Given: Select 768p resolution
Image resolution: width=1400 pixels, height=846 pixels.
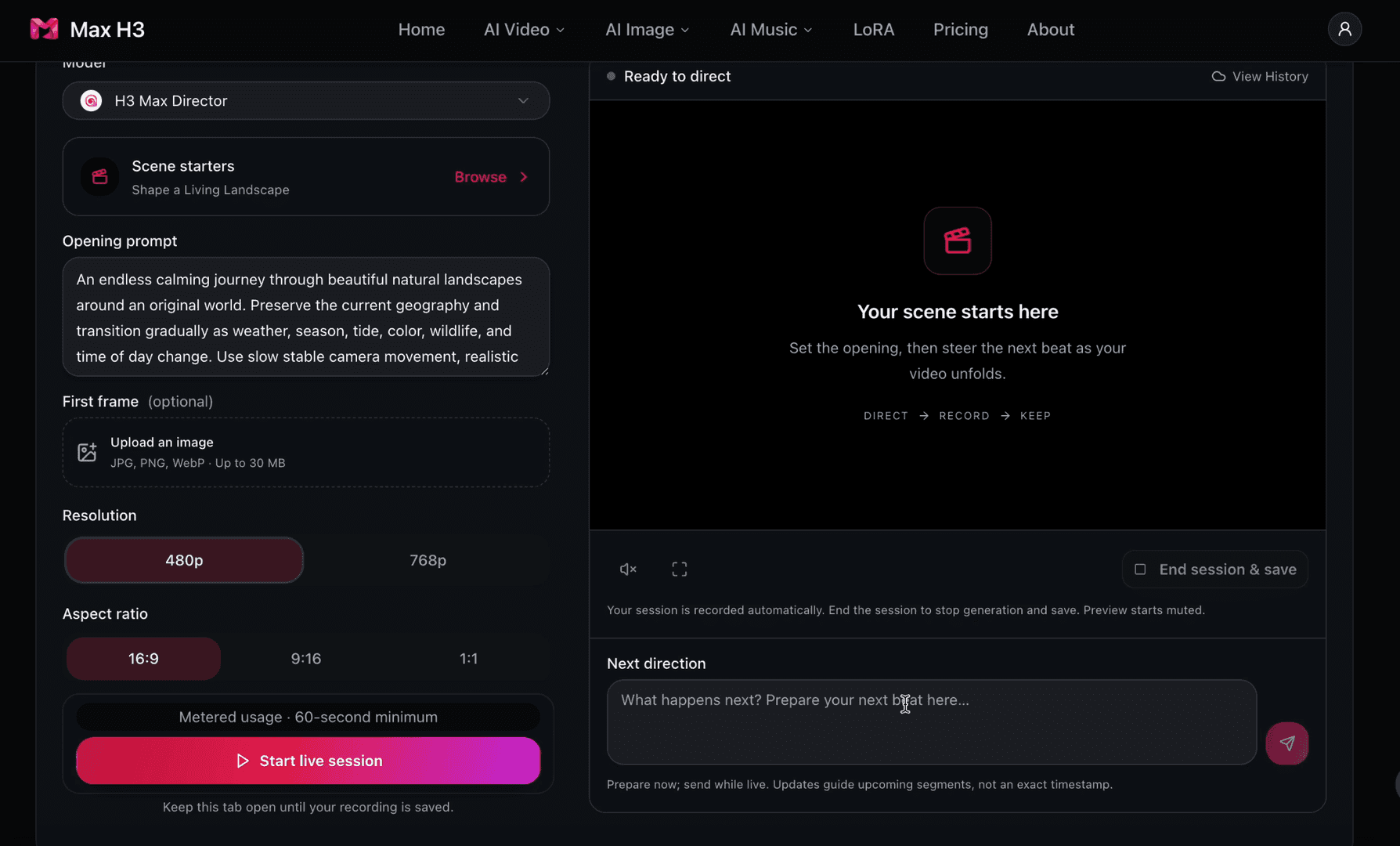Looking at the screenshot, I should (x=428, y=560).
